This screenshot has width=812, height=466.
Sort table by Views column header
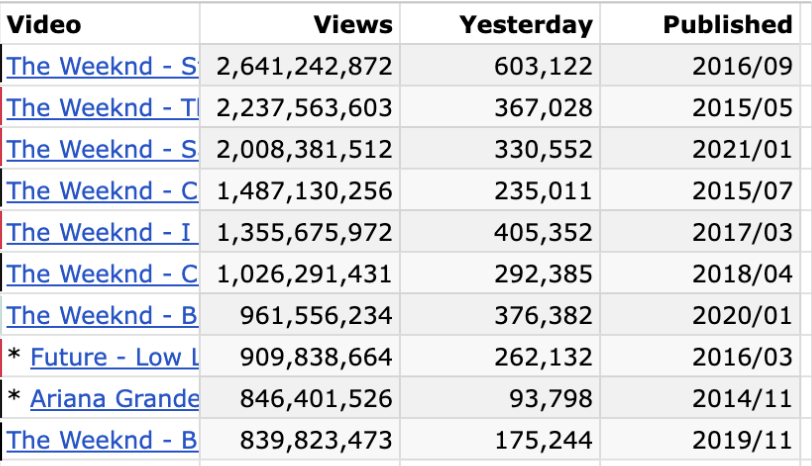[x=352, y=25]
